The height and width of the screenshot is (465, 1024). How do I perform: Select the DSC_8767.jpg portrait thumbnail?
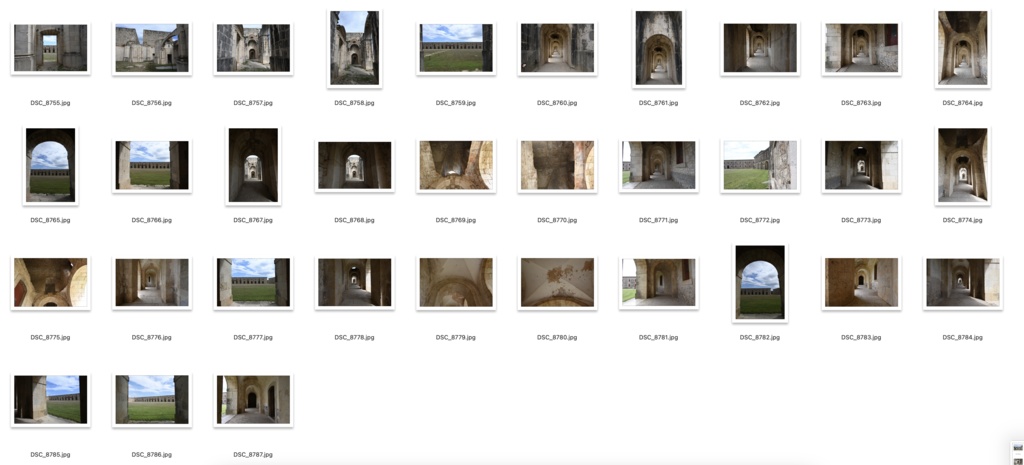(253, 165)
